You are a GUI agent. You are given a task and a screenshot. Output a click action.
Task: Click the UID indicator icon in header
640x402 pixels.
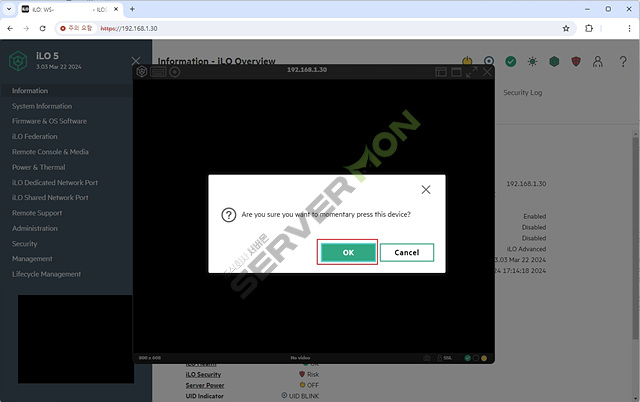point(489,61)
